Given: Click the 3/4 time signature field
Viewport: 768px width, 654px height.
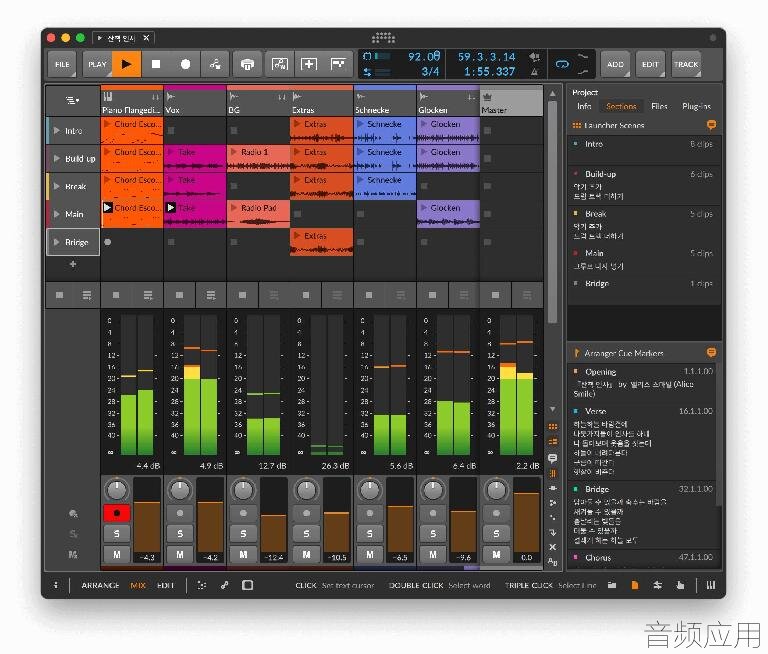Looking at the screenshot, I should (430, 72).
